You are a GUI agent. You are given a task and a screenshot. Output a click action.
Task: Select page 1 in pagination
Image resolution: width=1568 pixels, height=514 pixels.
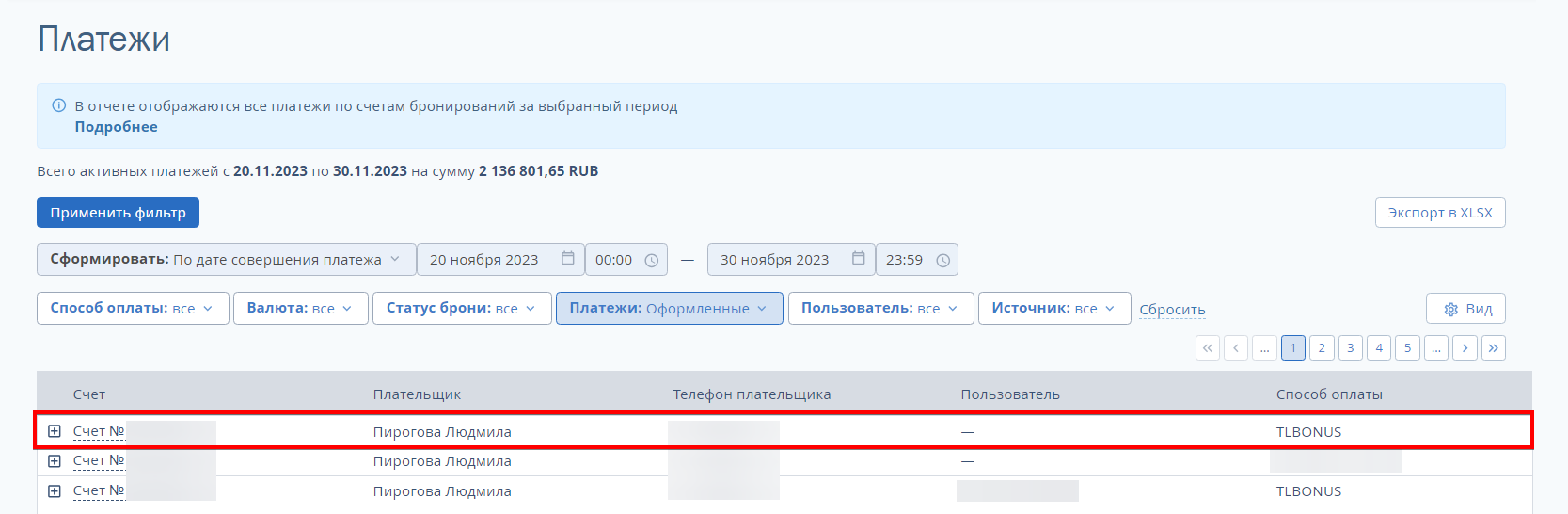[x=1293, y=348]
